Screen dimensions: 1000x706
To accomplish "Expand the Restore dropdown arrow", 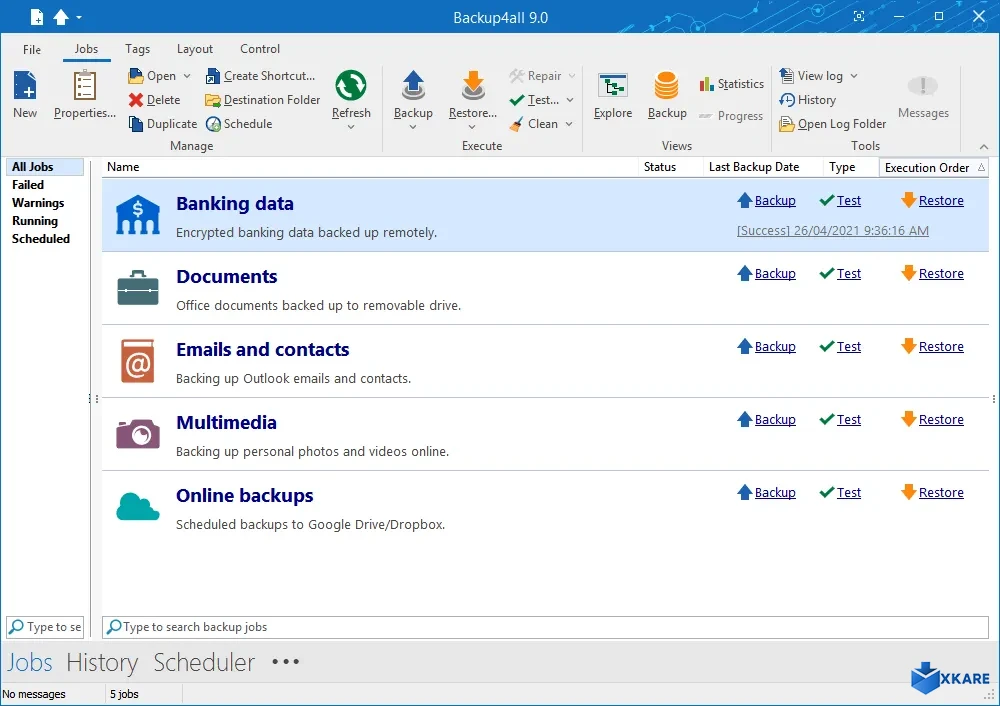I will pos(473,127).
